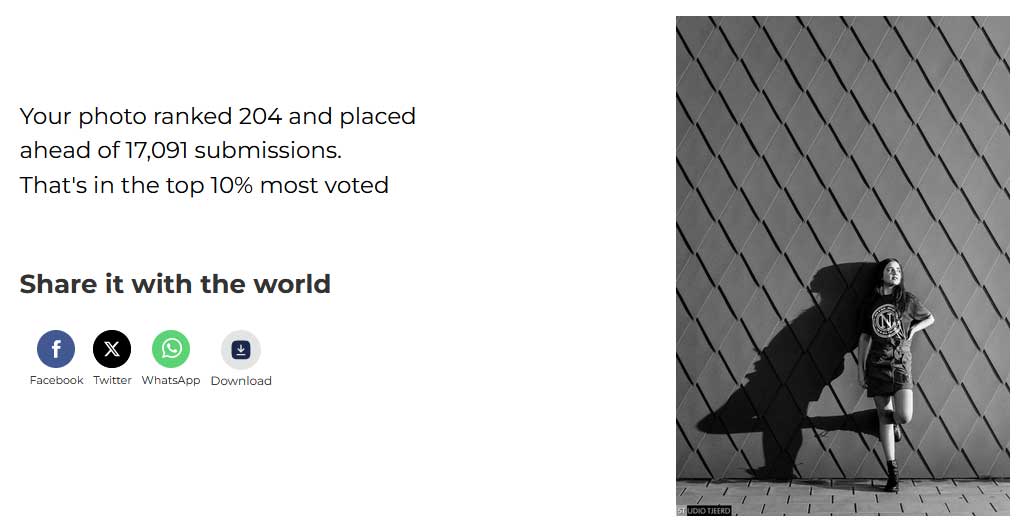Click the top 10% most voted line
The height and width of the screenshot is (527, 1024).
point(204,185)
